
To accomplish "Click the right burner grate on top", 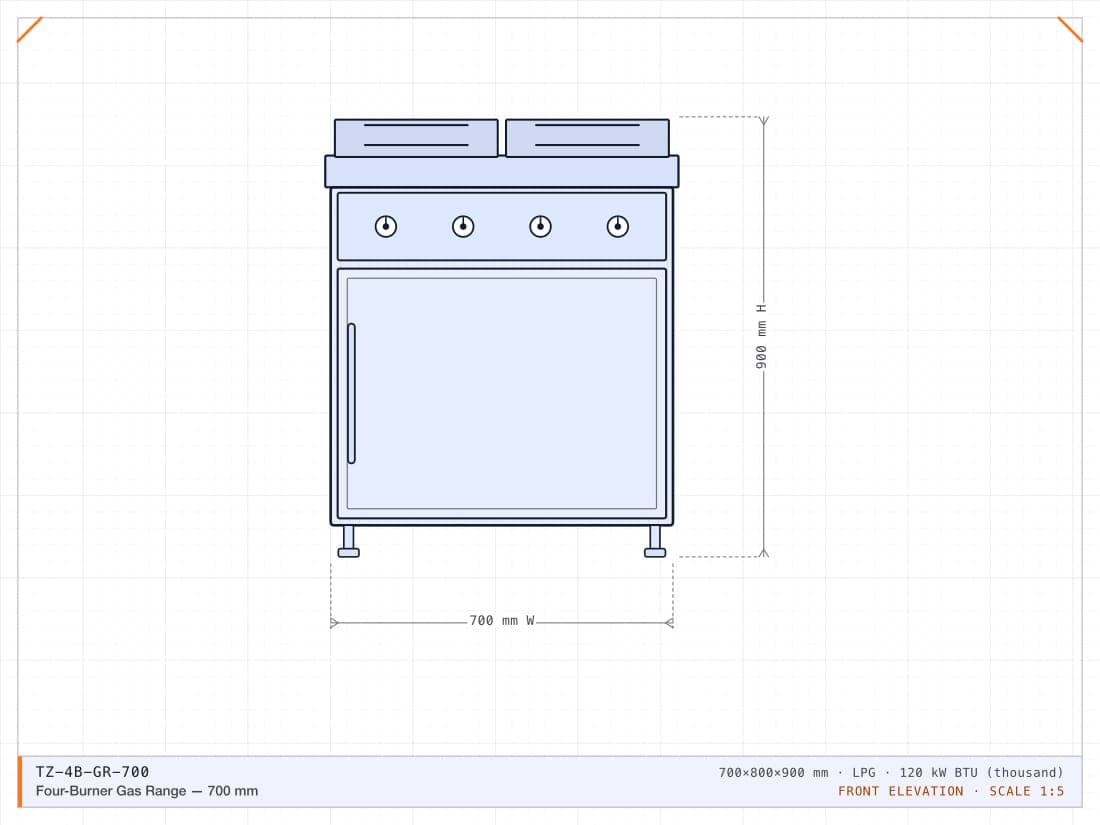I will (587, 138).
